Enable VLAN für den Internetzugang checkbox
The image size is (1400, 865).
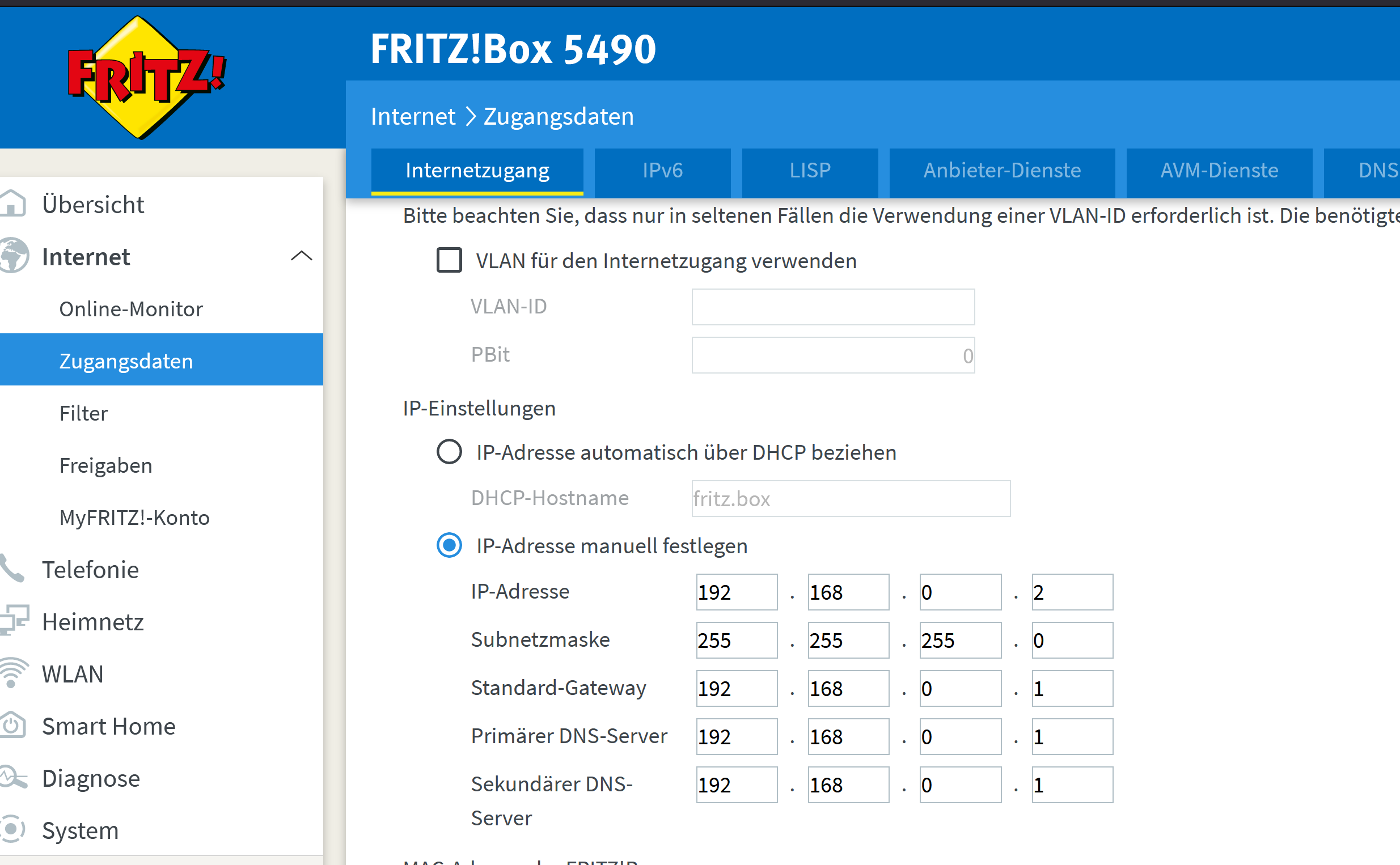coord(449,260)
